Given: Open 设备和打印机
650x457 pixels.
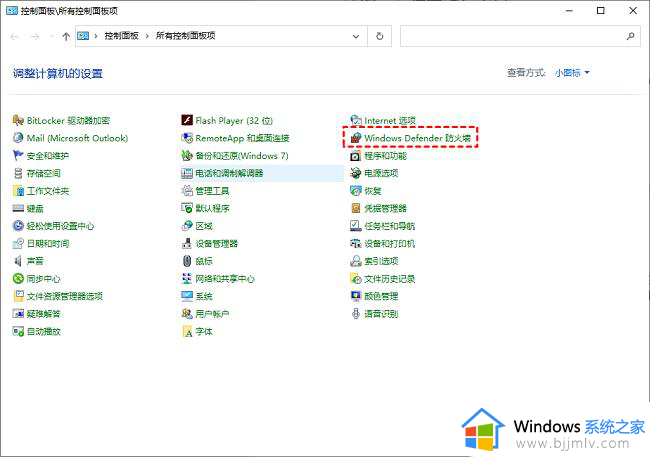Looking at the screenshot, I should (389, 243).
